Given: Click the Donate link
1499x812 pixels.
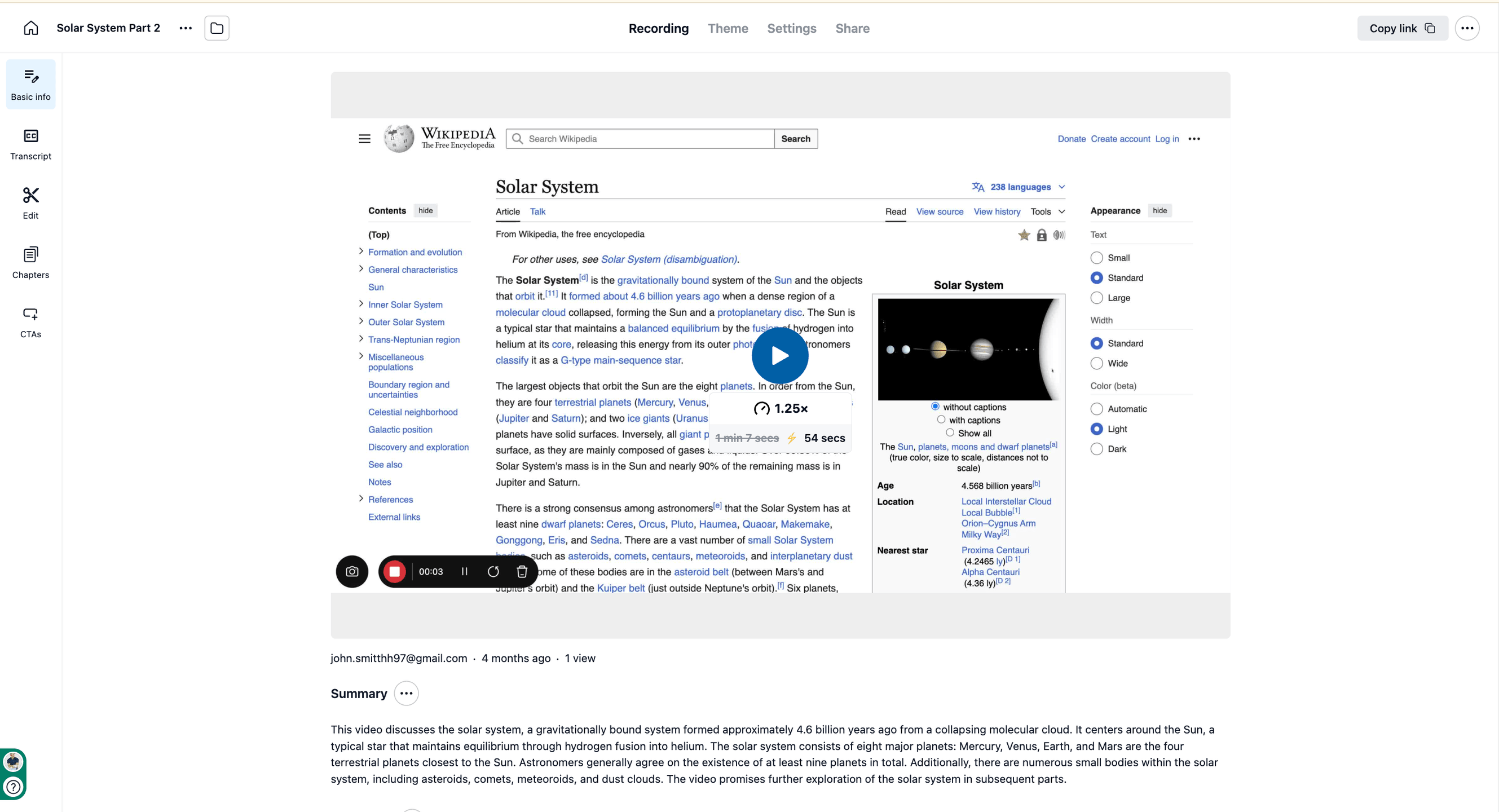Looking at the screenshot, I should point(1072,139).
